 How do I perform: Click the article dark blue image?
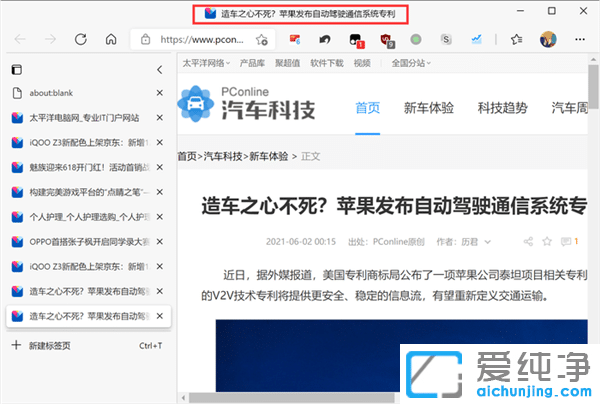(401, 355)
